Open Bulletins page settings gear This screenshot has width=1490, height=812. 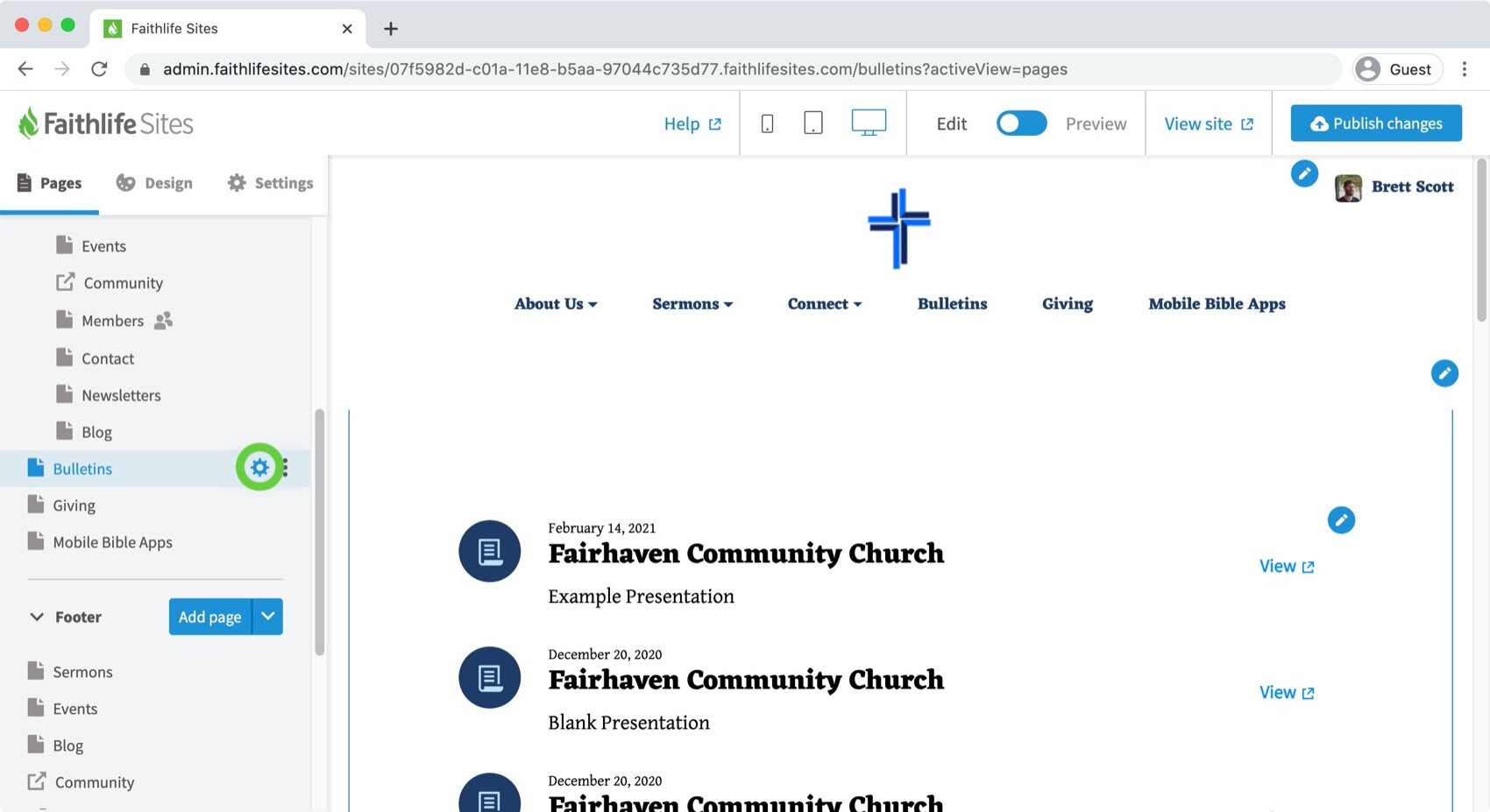259,468
